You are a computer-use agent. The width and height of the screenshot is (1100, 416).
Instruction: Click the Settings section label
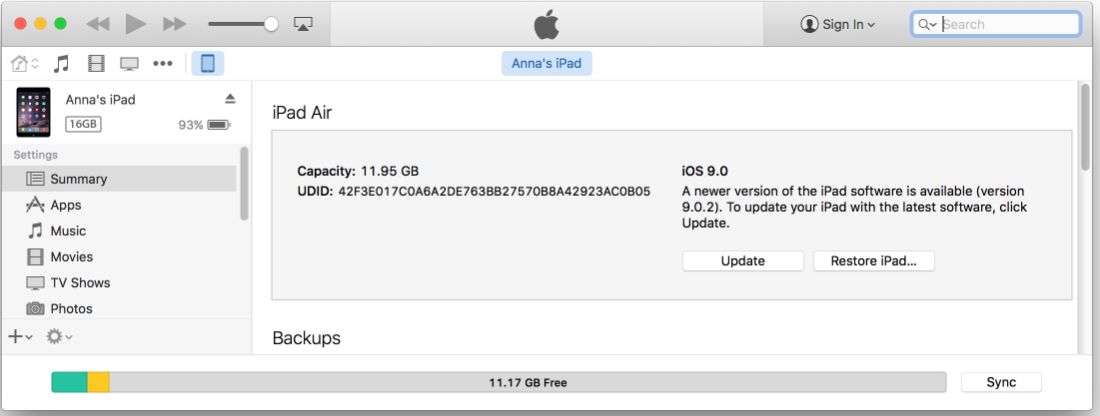pyautogui.click(x=36, y=154)
